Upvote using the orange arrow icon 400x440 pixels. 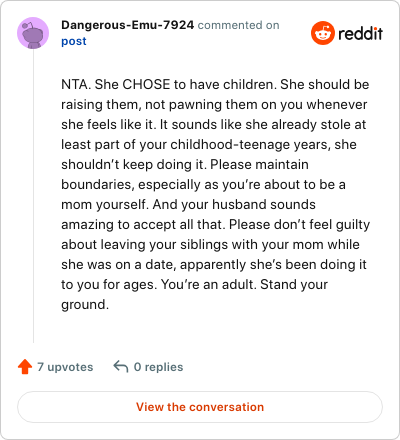tap(25, 367)
